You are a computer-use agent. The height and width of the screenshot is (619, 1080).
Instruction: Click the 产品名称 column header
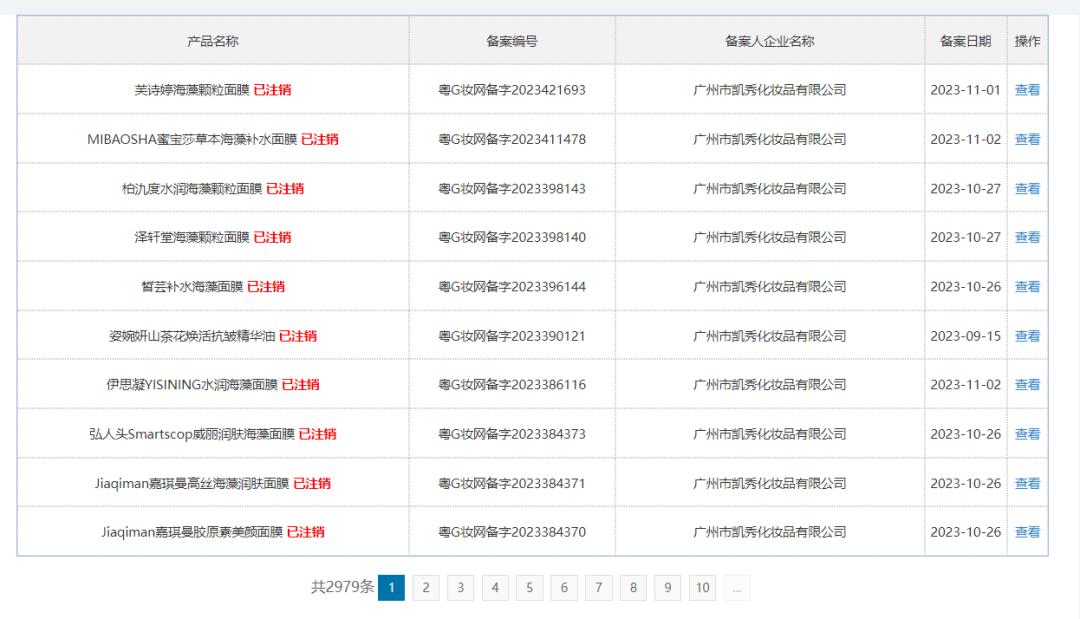pyautogui.click(x=214, y=41)
